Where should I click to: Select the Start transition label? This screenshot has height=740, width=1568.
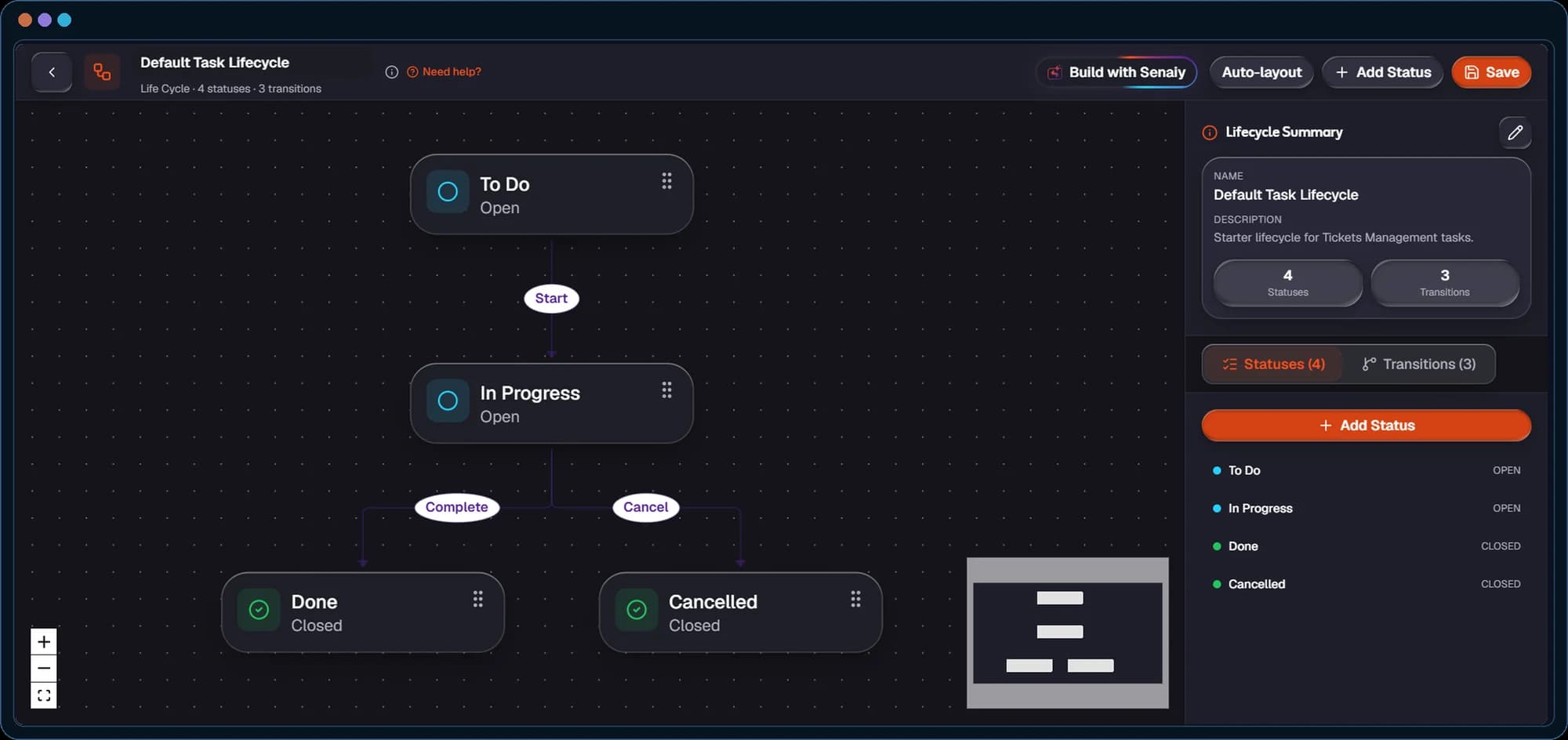(x=551, y=299)
